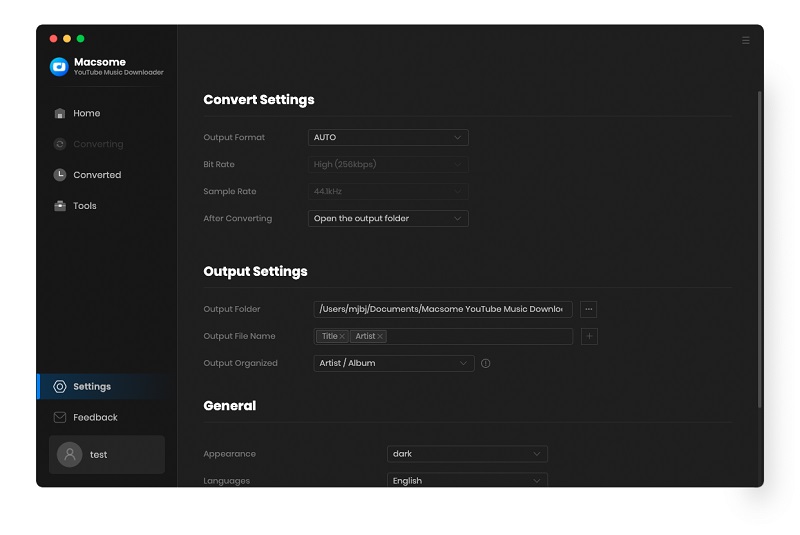Click the Macsome app name text

(100, 62)
